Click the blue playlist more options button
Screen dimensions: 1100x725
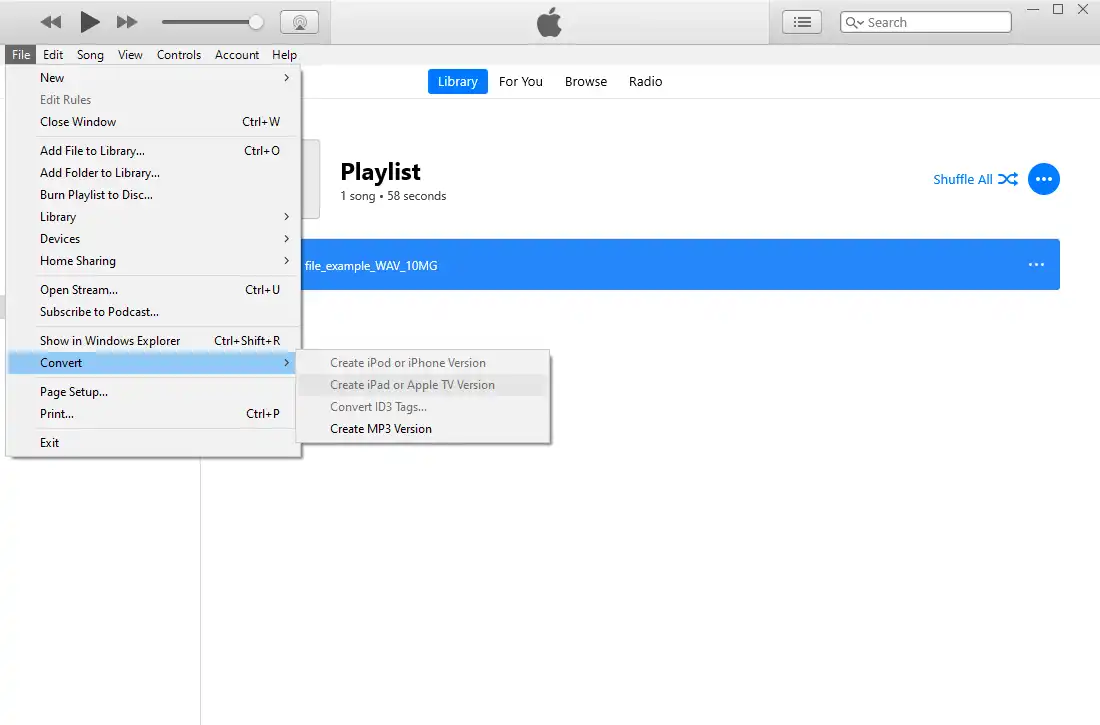1043,179
